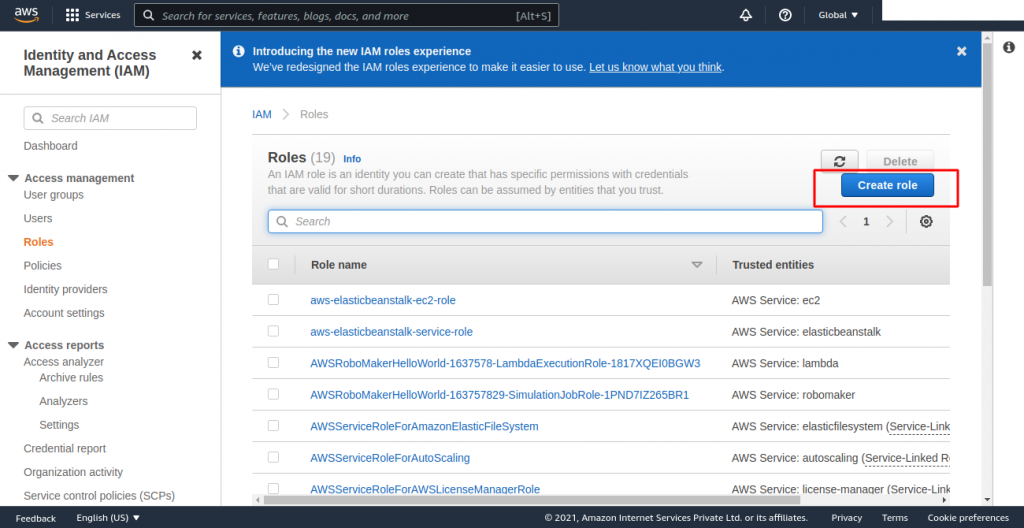Open the Terms footer link

(895, 518)
